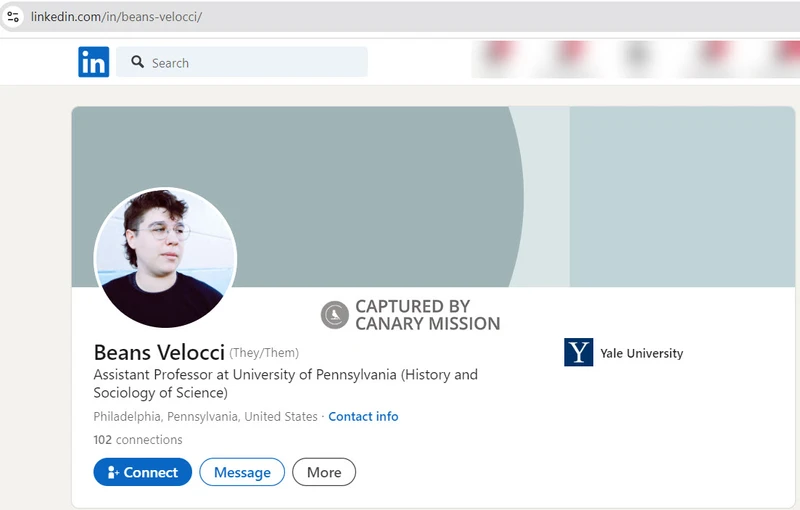This screenshot has height=510, width=800.
Task: Open the Beans Velocci profile photo
Action: [165, 258]
